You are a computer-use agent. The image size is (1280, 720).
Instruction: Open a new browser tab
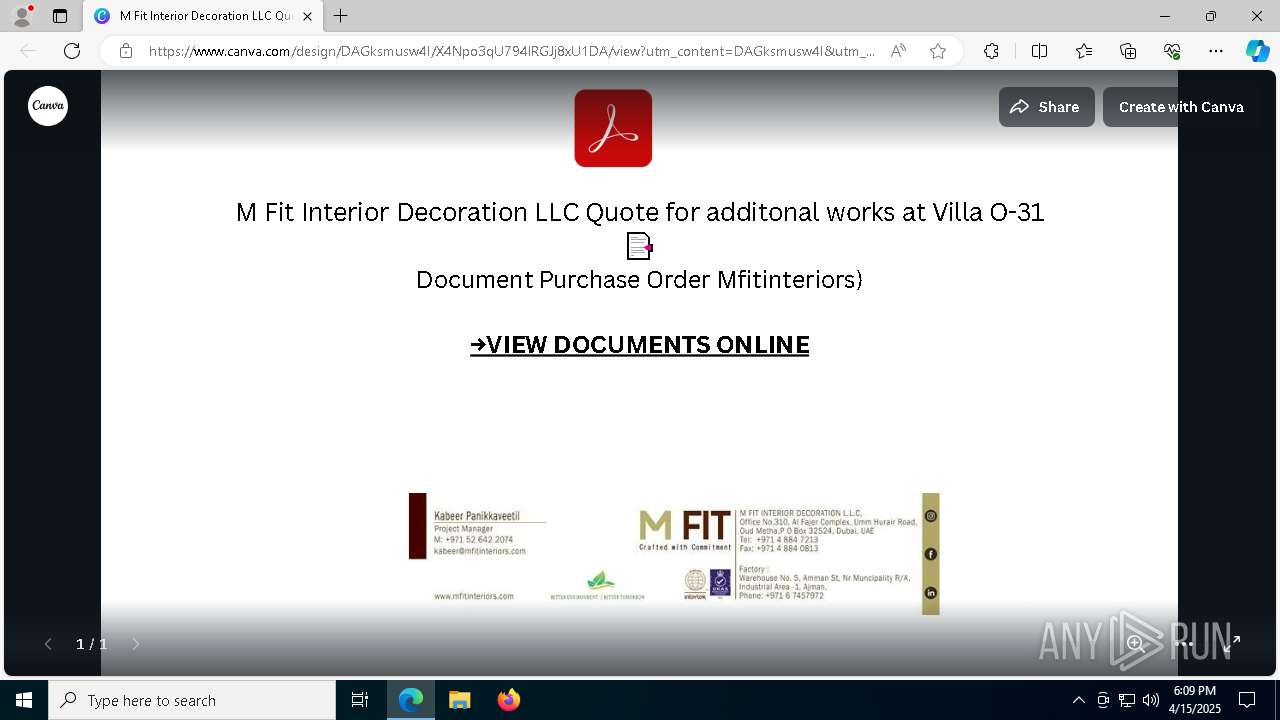(341, 16)
